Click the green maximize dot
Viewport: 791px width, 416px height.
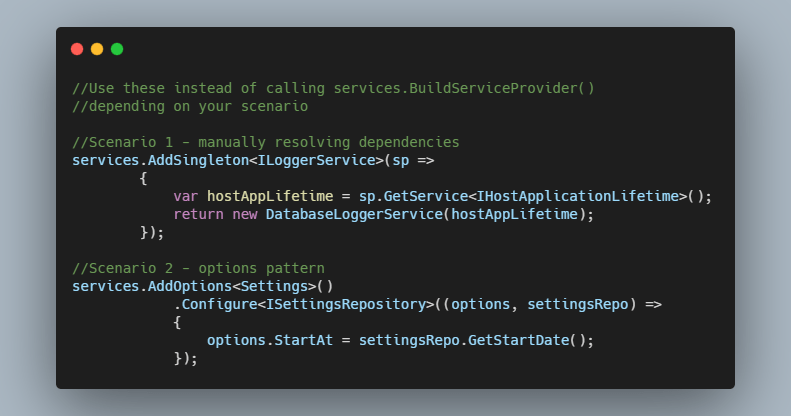pyautogui.click(x=117, y=49)
